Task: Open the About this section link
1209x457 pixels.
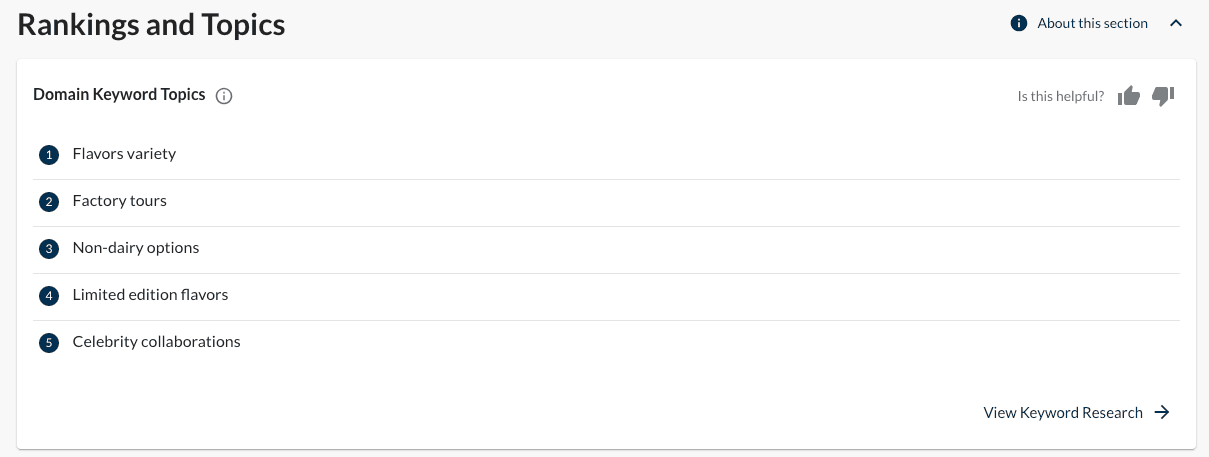Action: (x=1092, y=23)
